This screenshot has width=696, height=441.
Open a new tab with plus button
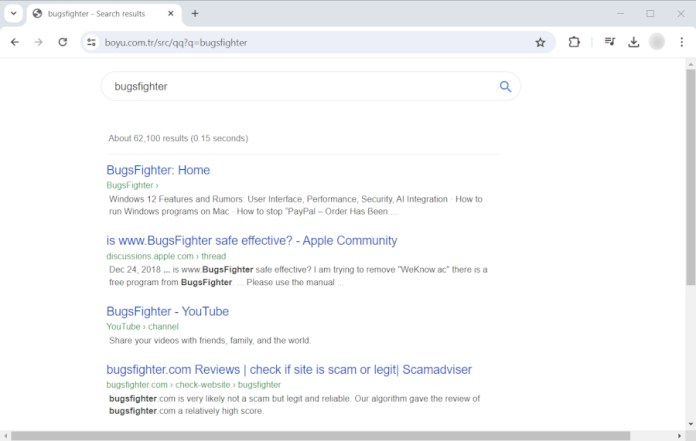click(x=195, y=14)
